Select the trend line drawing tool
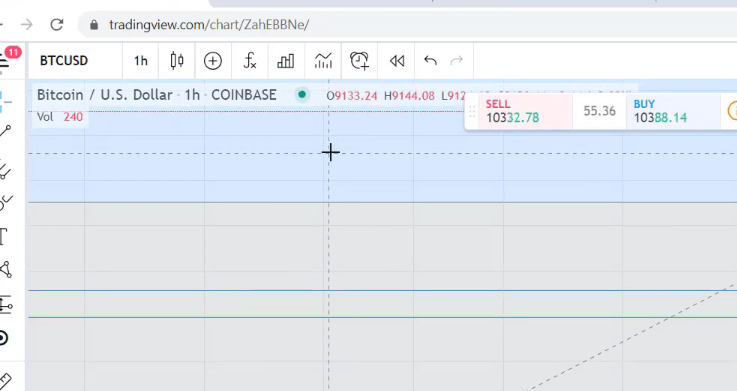The width and height of the screenshot is (737, 391). click(5, 131)
